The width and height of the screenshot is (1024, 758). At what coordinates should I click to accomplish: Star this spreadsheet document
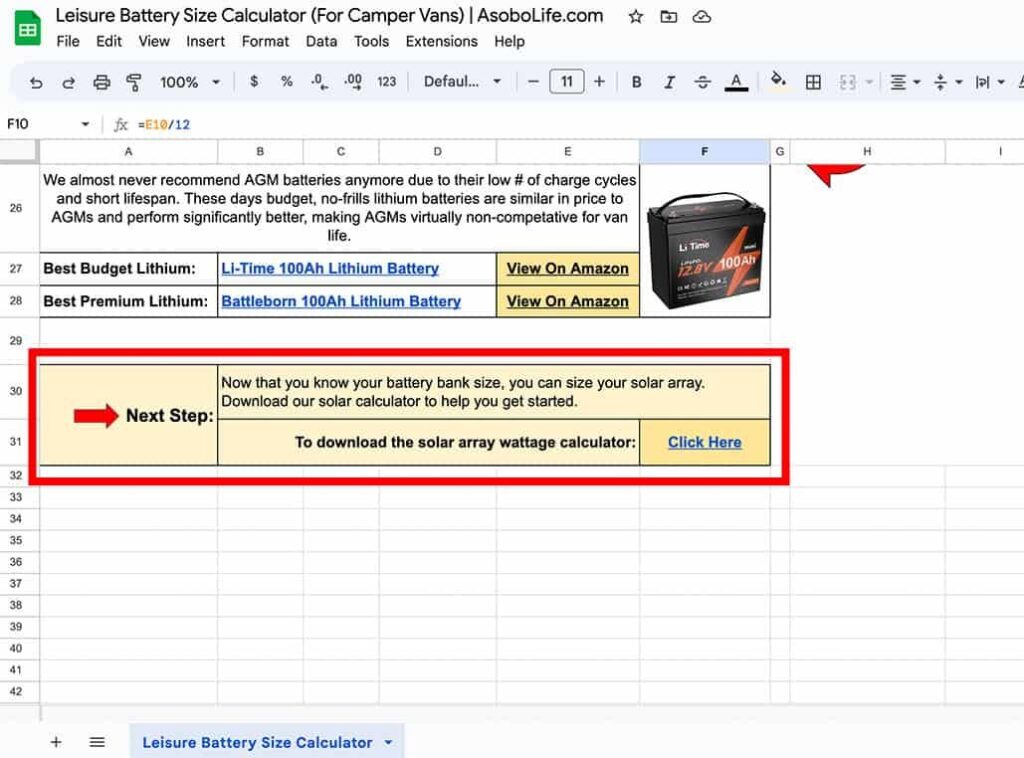coord(635,17)
